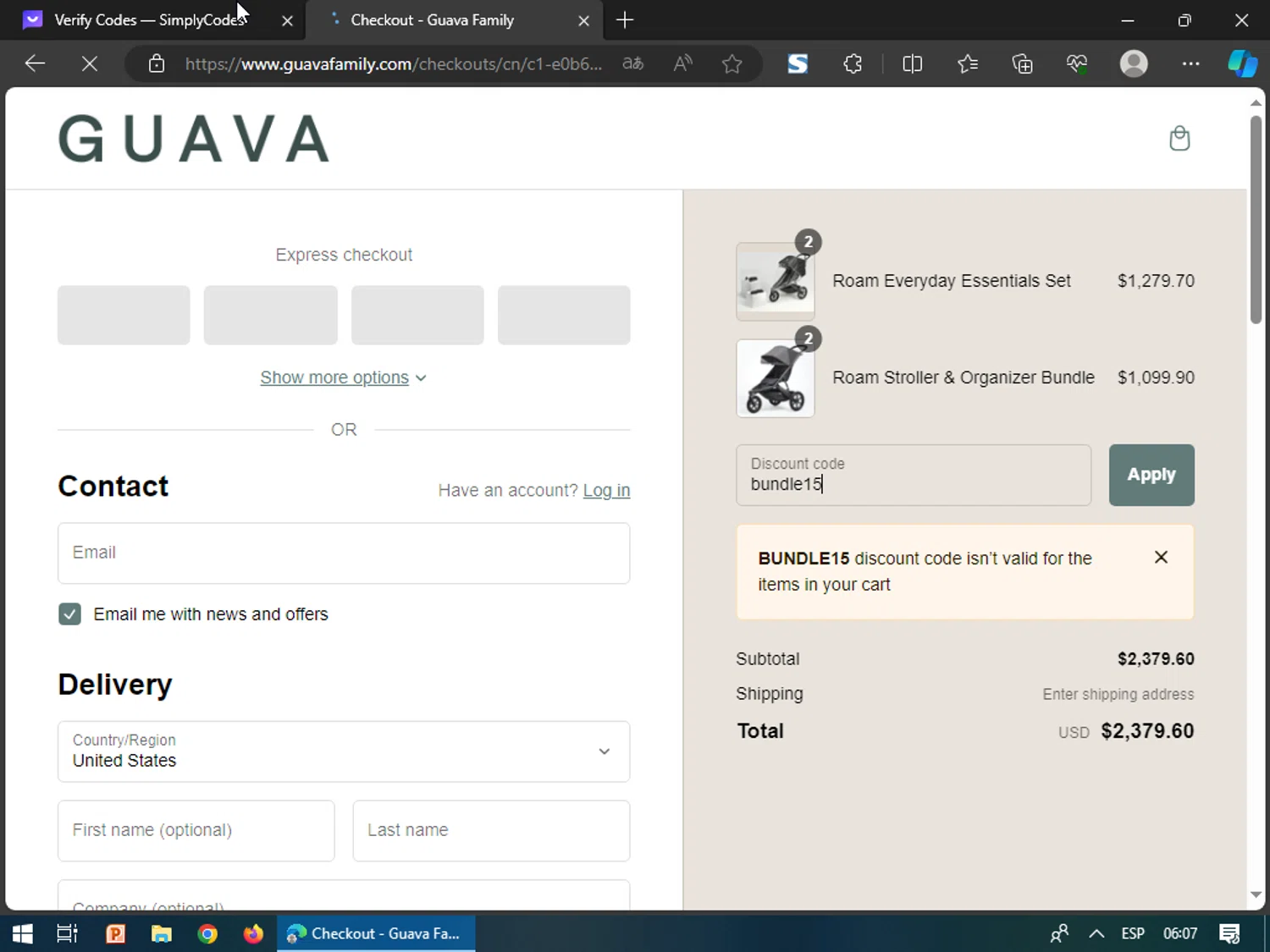This screenshot has height=952, width=1270.
Task: Select the second express checkout button
Action: 270,315
